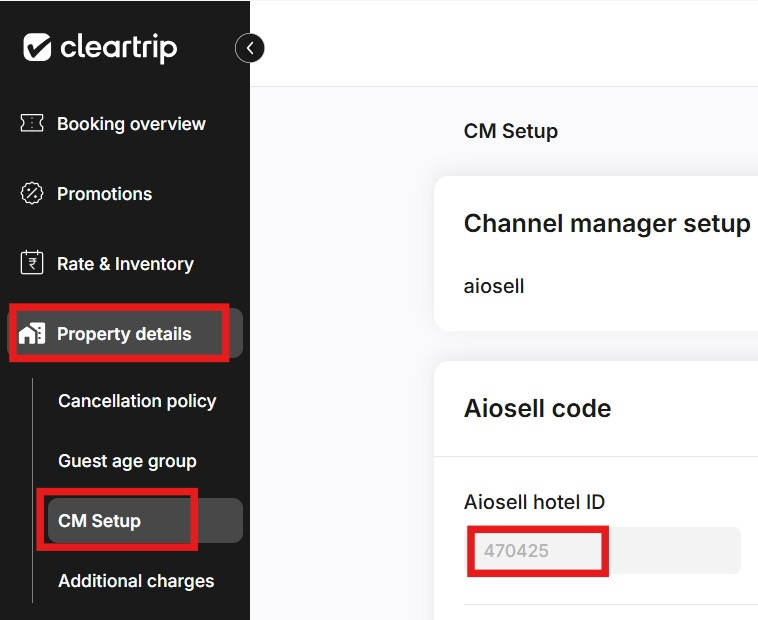
Task: Open the Booking overview text label
Action: click(131, 124)
